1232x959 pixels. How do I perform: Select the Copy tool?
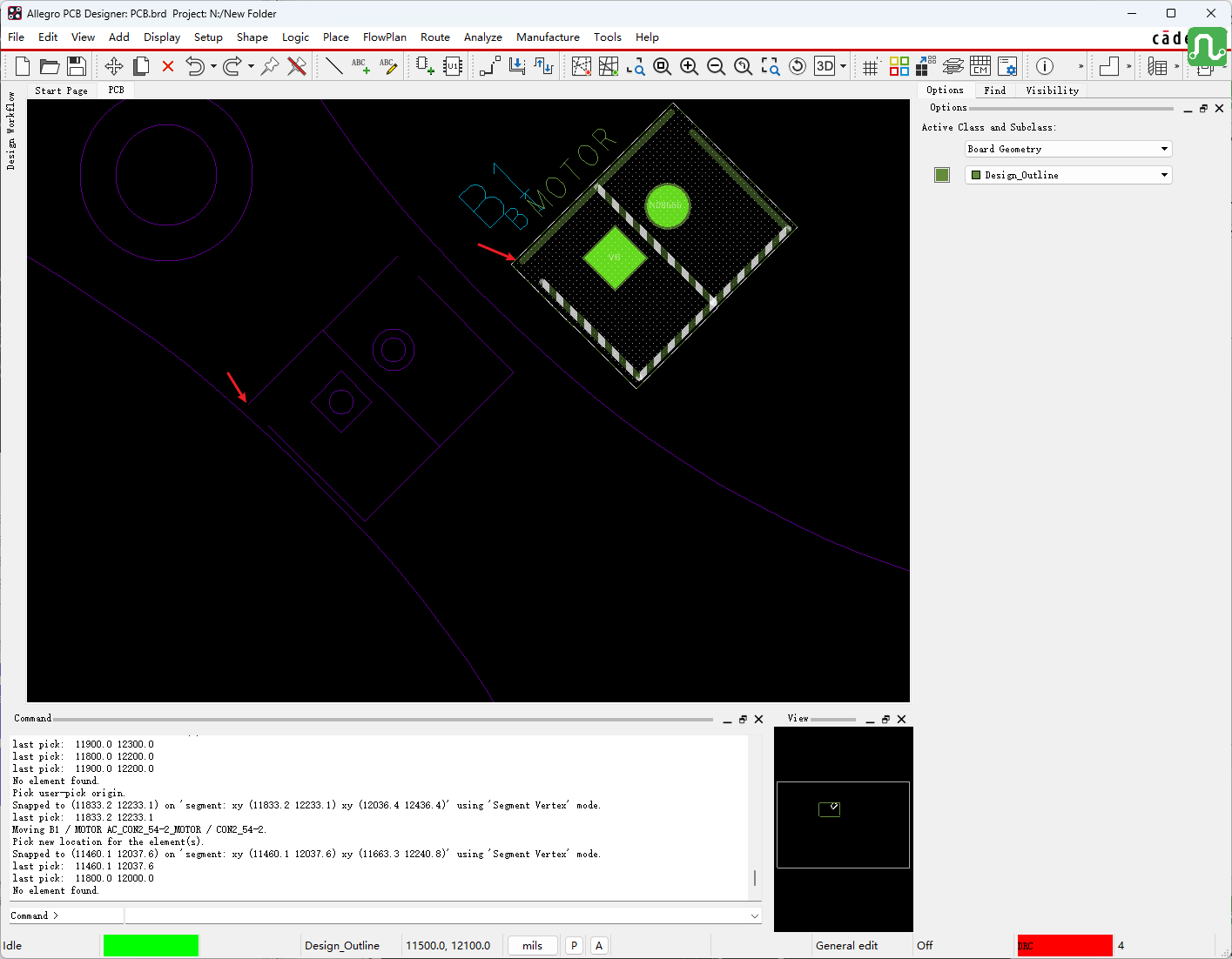[x=141, y=66]
